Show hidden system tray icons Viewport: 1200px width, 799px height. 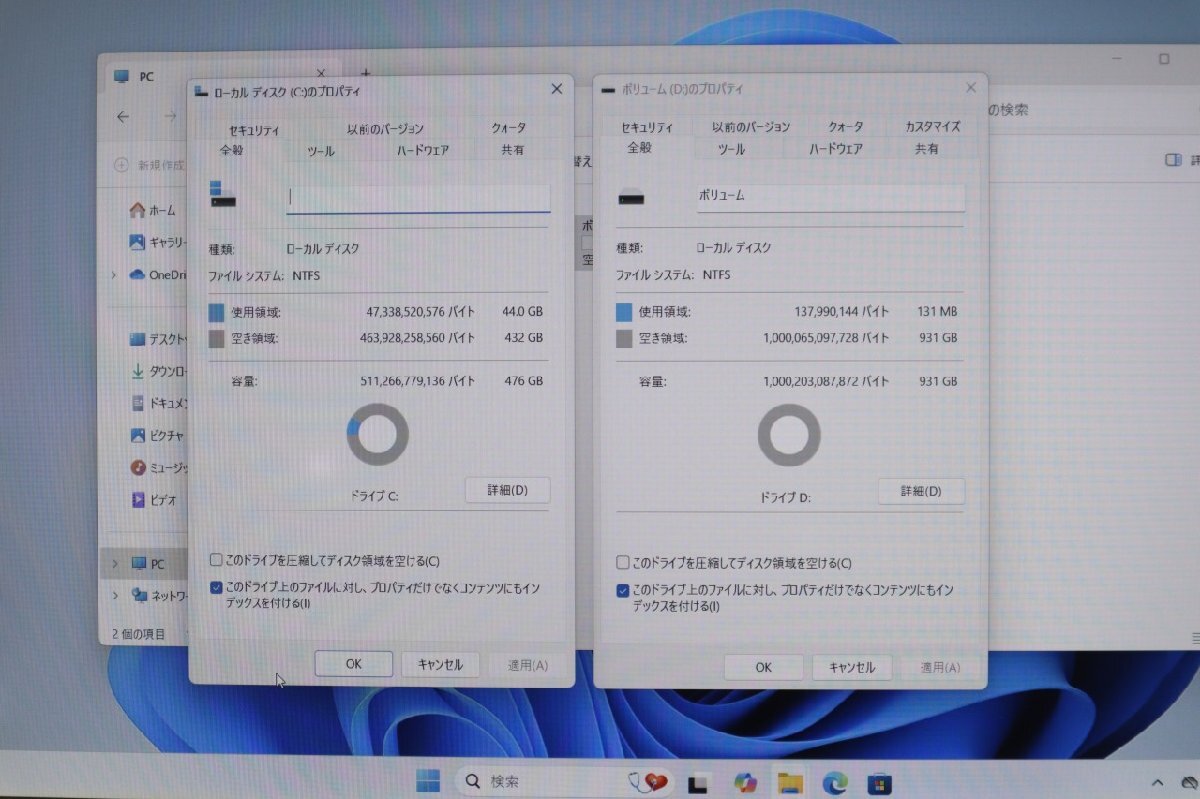(x=1158, y=782)
